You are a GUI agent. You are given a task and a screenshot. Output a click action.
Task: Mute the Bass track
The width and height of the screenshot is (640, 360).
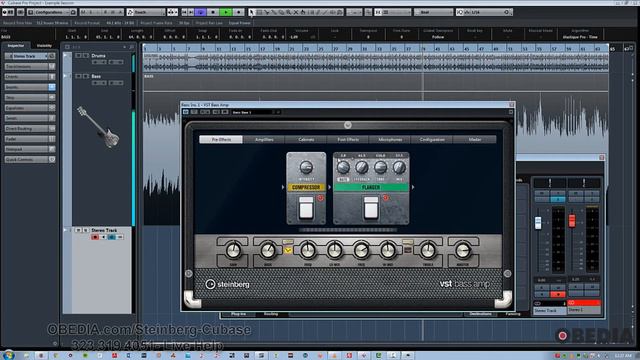(x=78, y=76)
